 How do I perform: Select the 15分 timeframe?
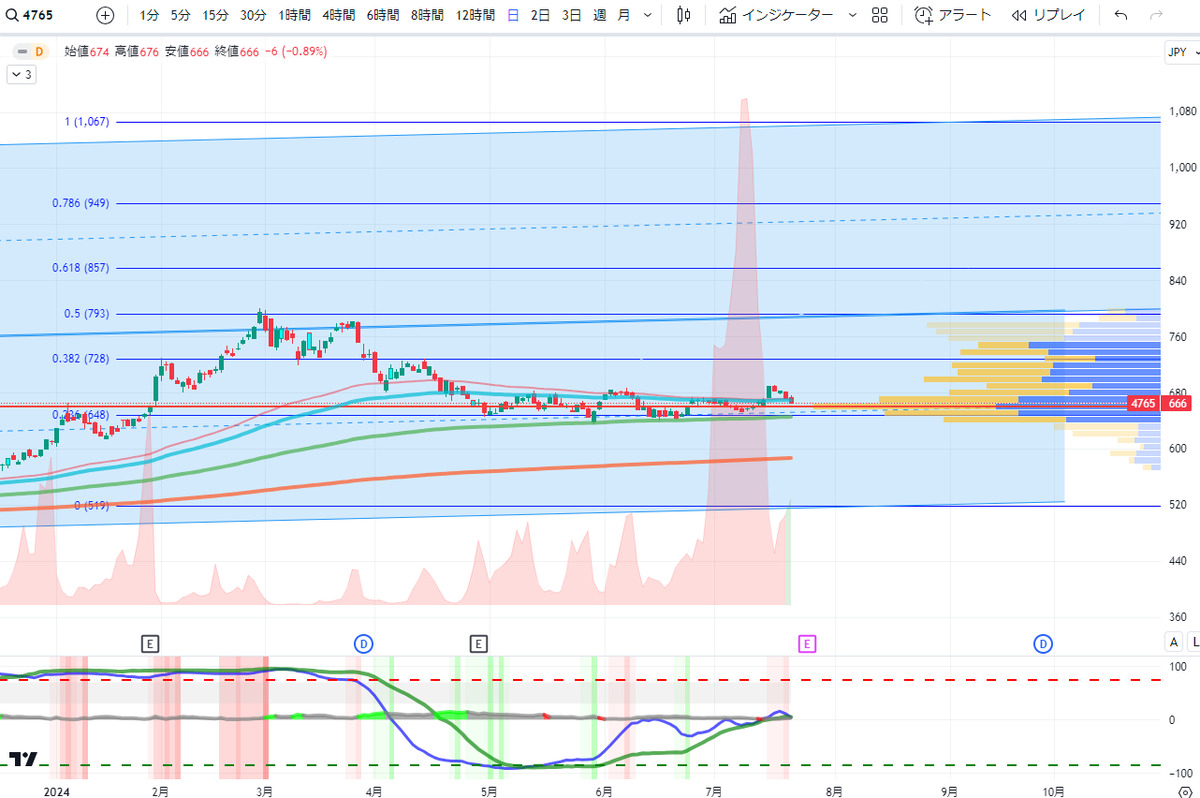[215, 15]
